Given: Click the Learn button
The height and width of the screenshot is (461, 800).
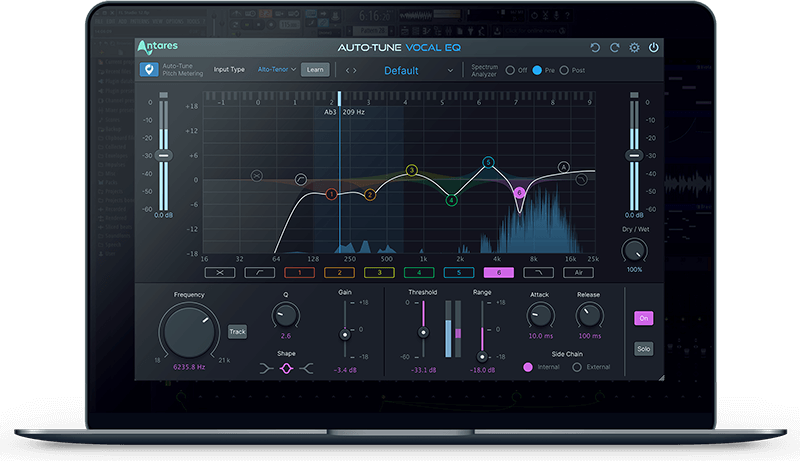Looking at the screenshot, I should (x=315, y=70).
